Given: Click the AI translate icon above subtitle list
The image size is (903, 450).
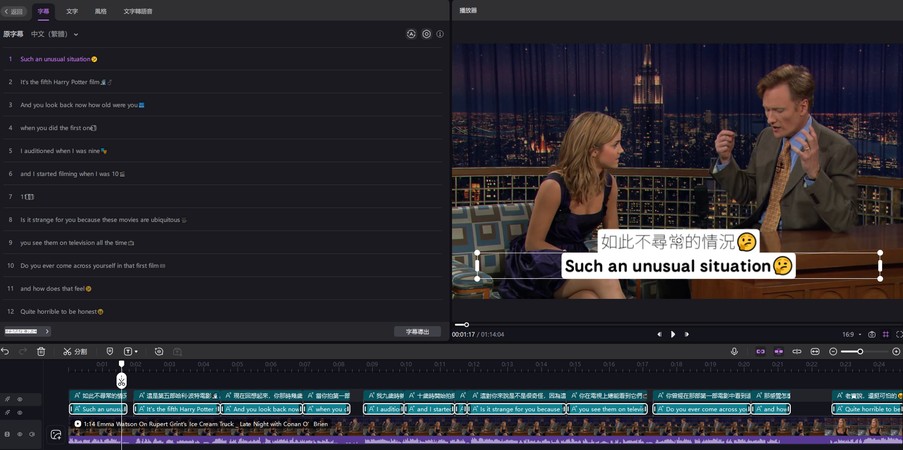Looking at the screenshot, I should [x=411, y=34].
